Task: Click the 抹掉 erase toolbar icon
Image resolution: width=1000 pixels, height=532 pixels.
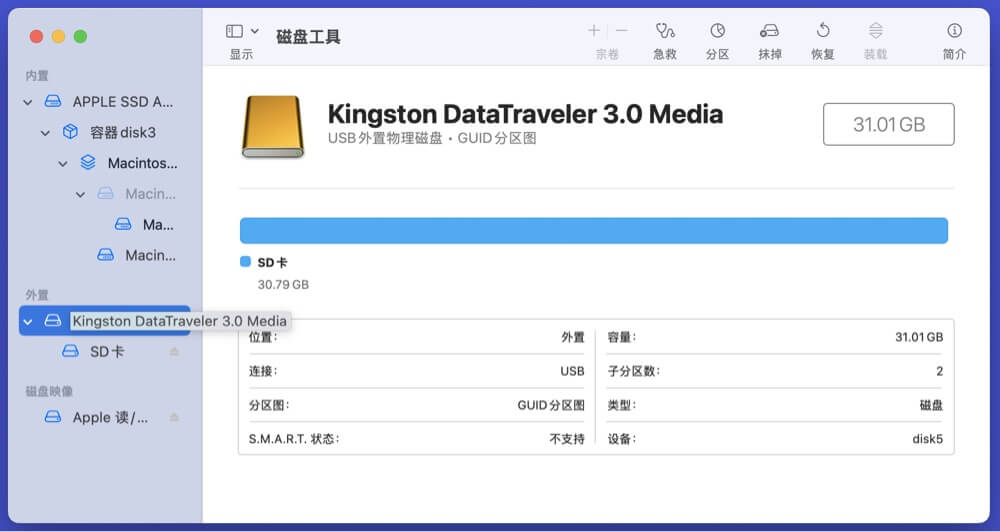Action: point(769,30)
